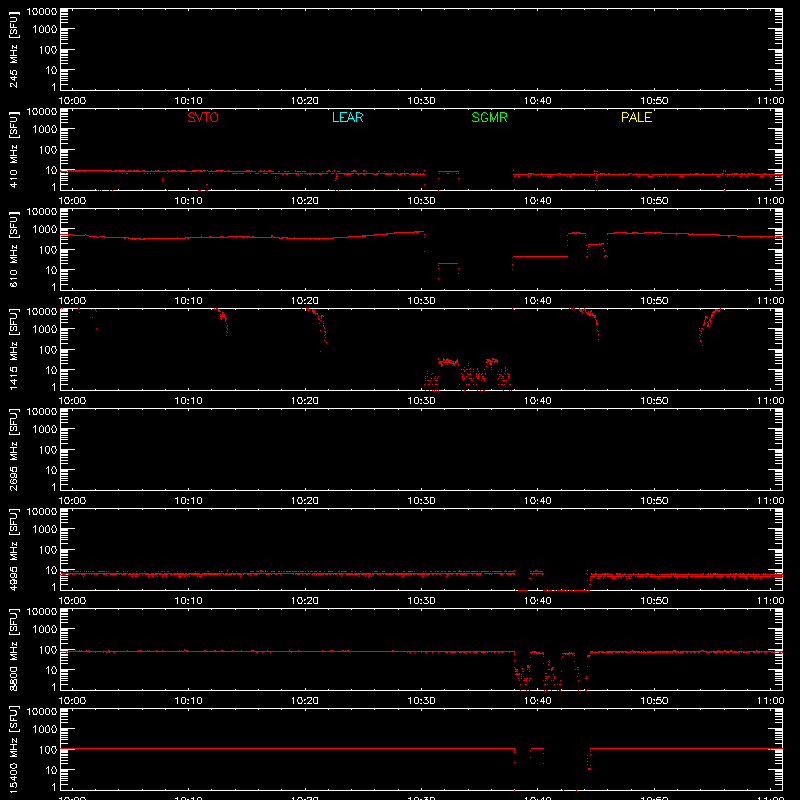Click the 100 tick of 1415 MHz panel
The height and width of the screenshot is (800, 800).
point(48,350)
